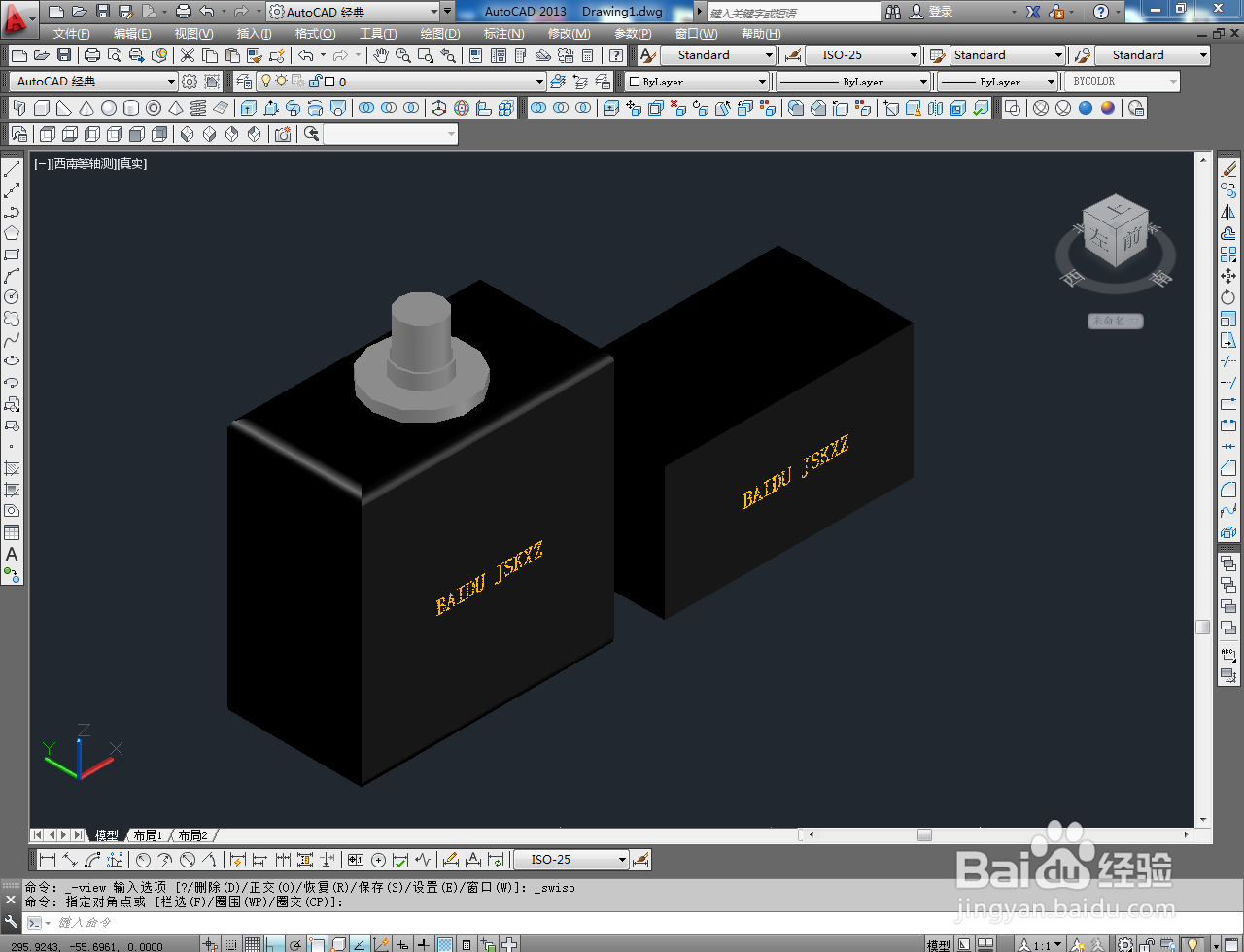Switch to the 布局1 tab
This screenshot has height=952, width=1244.
148,835
